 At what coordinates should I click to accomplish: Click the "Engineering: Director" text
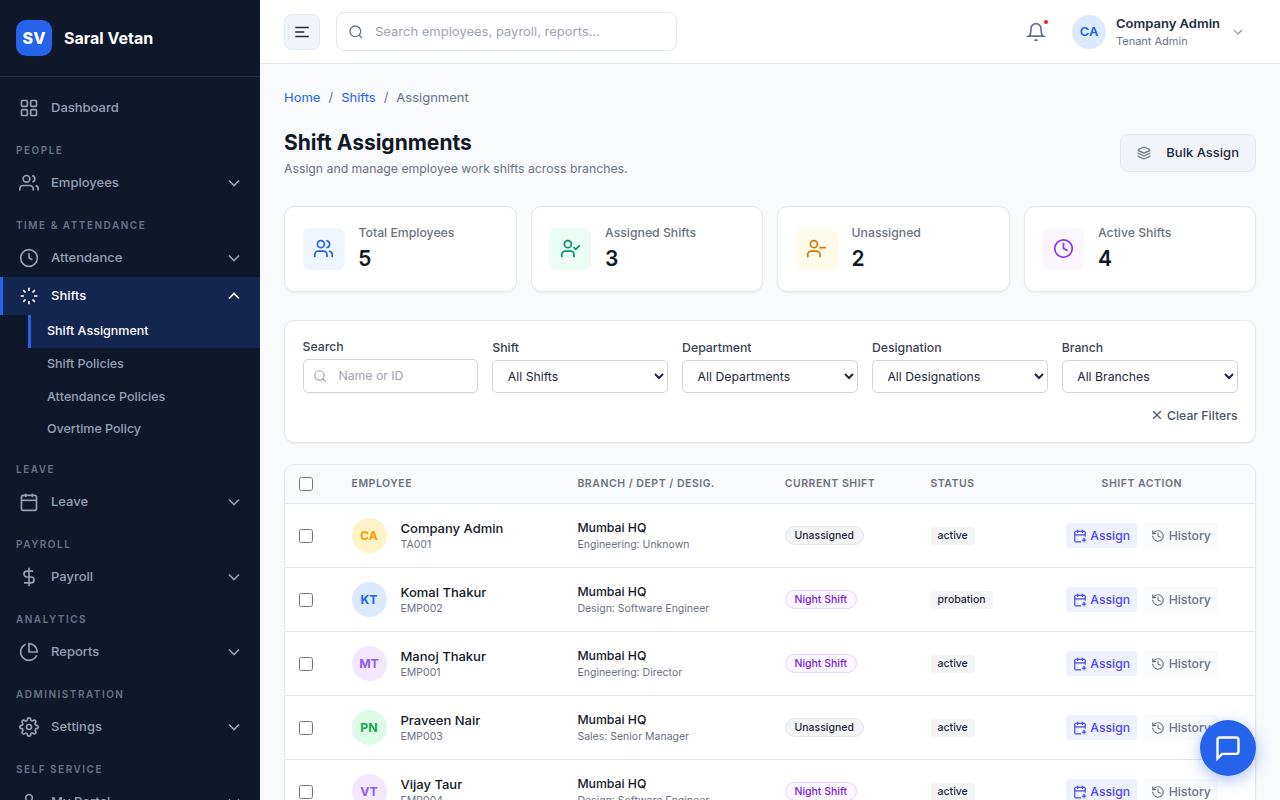click(x=630, y=673)
